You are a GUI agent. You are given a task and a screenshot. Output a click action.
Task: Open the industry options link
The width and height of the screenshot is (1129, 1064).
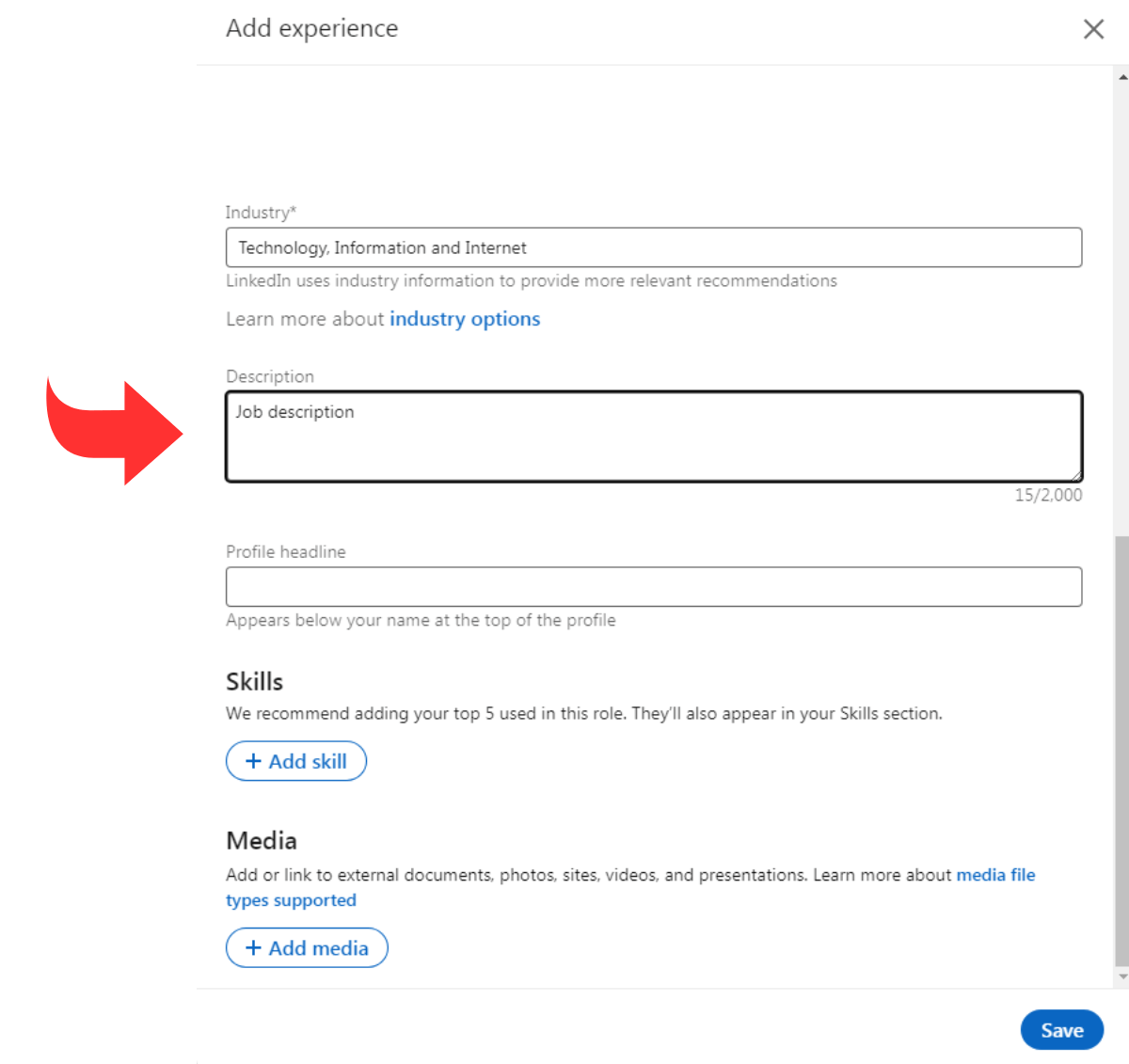pos(465,319)
